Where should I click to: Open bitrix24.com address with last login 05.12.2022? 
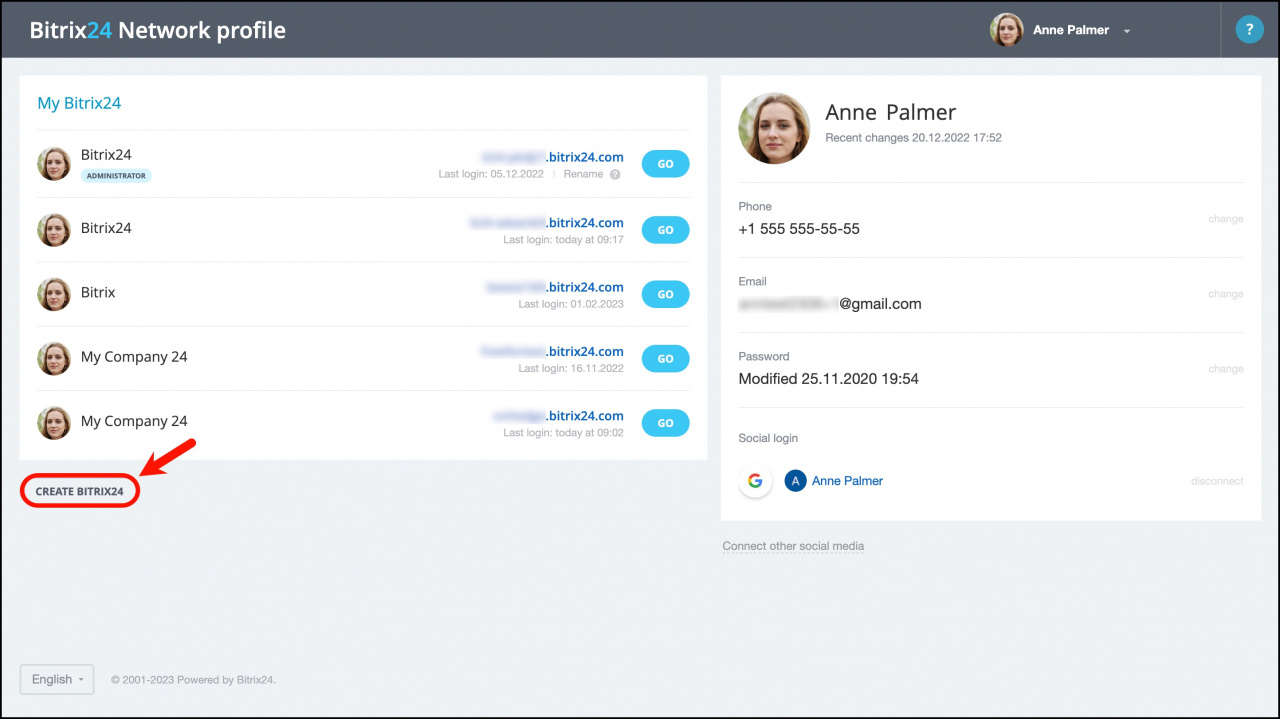pyautogui.click(x=553, y=157)
